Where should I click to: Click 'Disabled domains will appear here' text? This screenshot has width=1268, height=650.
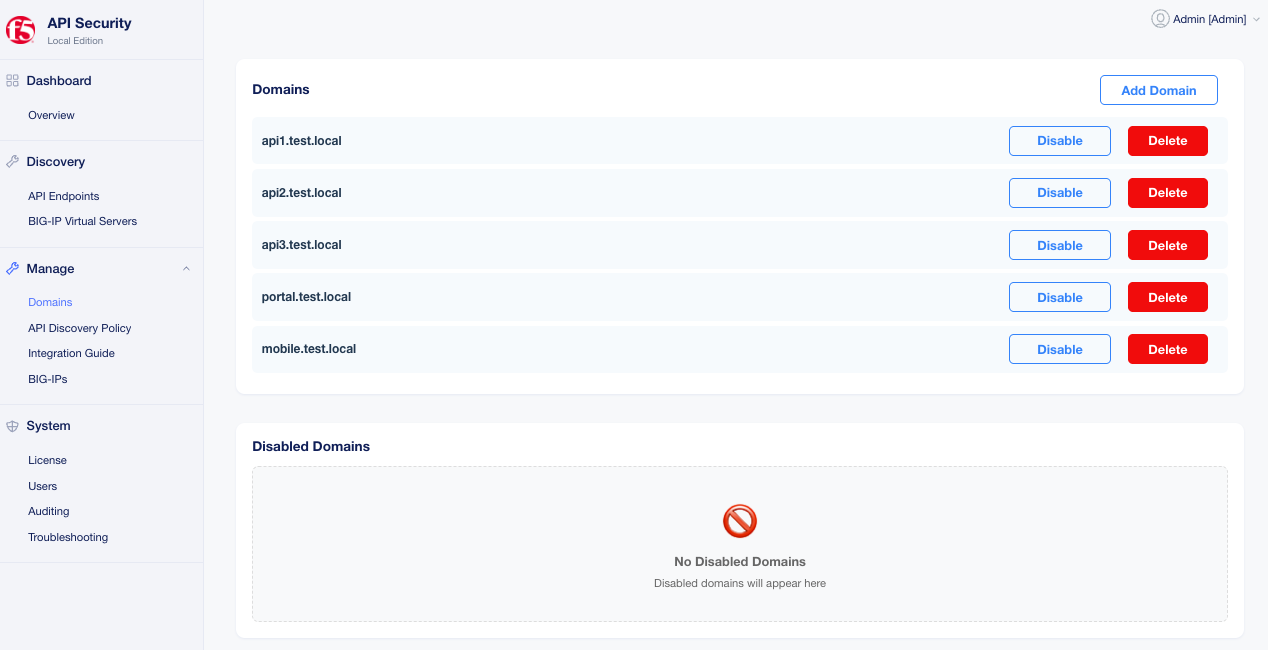[x=740, y=583]
